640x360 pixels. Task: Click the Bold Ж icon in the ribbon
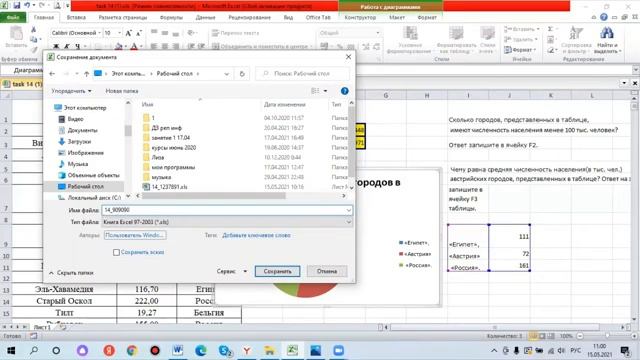(x=56, y=46)
